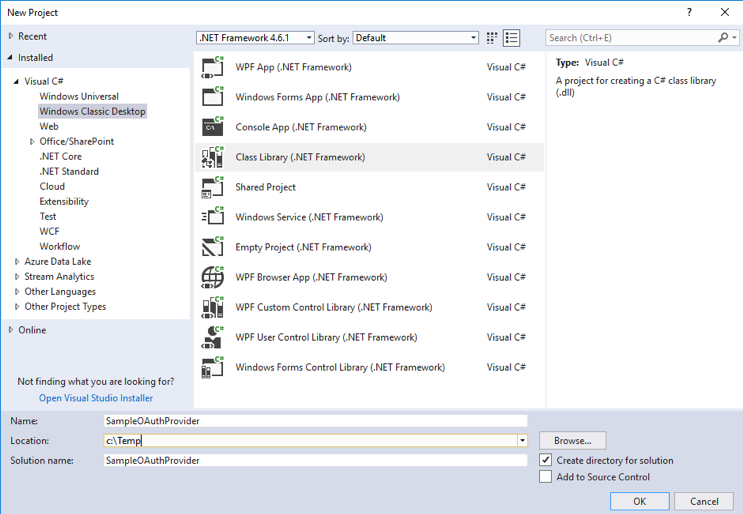Select Shared Project template name

click(265, 187)
